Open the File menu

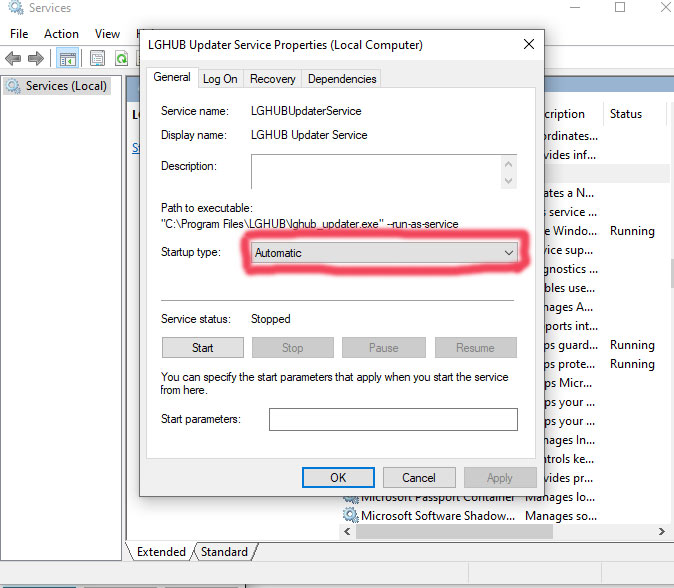click(19, 34)
